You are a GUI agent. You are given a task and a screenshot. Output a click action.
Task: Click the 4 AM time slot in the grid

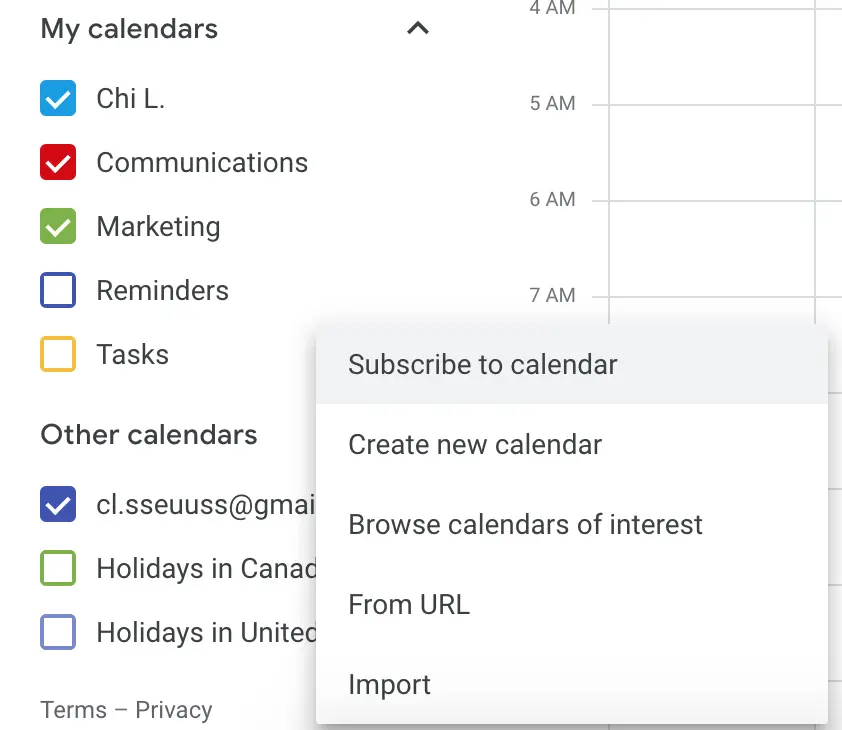pyautogui.click(x=710, y=55)
